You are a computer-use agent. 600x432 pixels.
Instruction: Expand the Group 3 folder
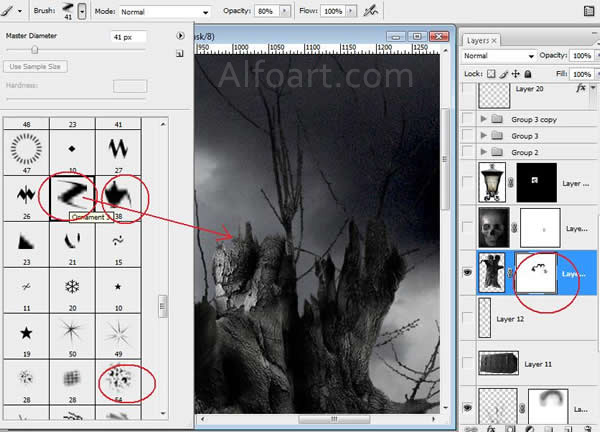click(483, 135)
